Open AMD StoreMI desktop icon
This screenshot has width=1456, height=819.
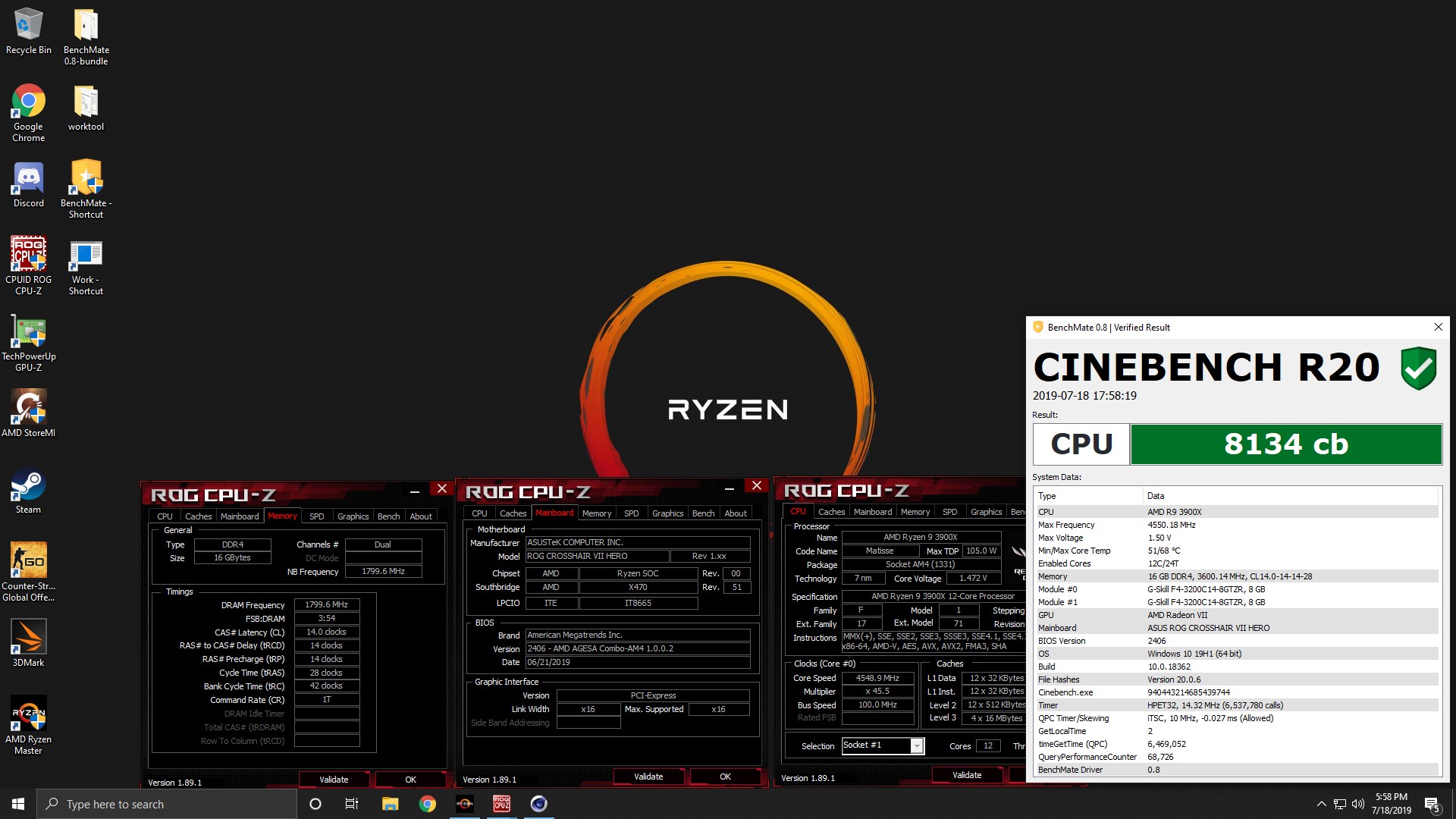coord(28,413)
